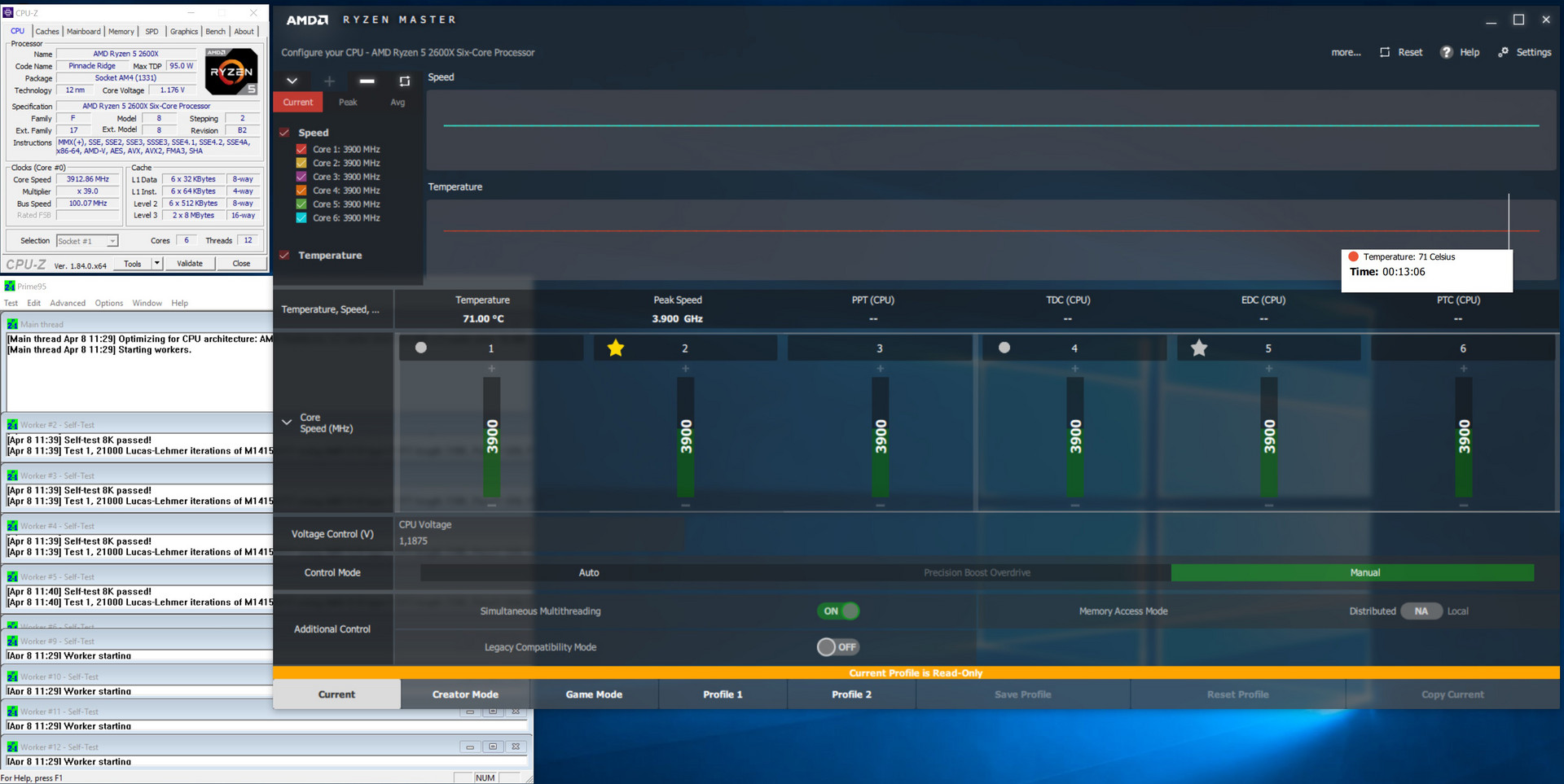Click core 4 speed slider bar
This screenshot has width=1564, height=784.
click(x=1075, y=437)
